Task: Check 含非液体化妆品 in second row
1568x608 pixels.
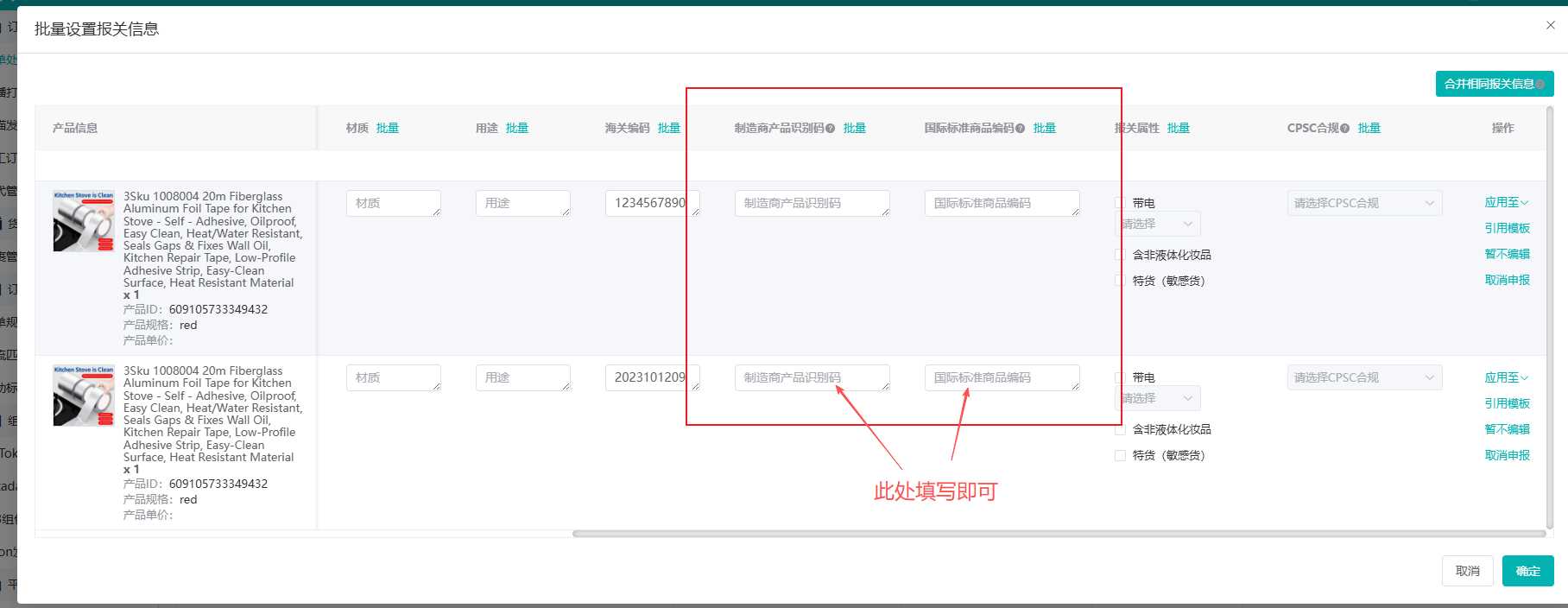Action: point(1120,429)
